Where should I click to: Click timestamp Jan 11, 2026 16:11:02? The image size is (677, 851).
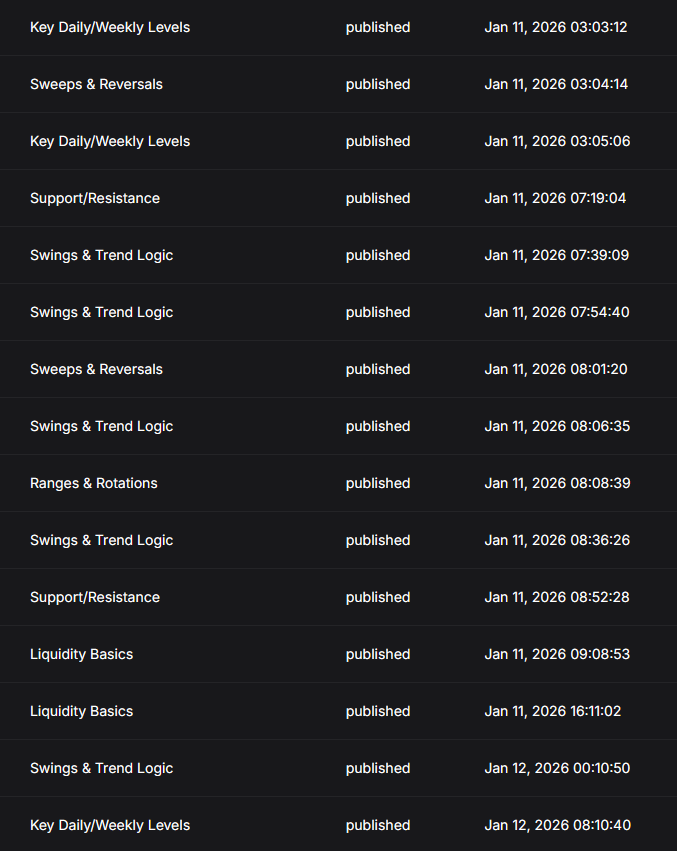[x=553, y=711]
